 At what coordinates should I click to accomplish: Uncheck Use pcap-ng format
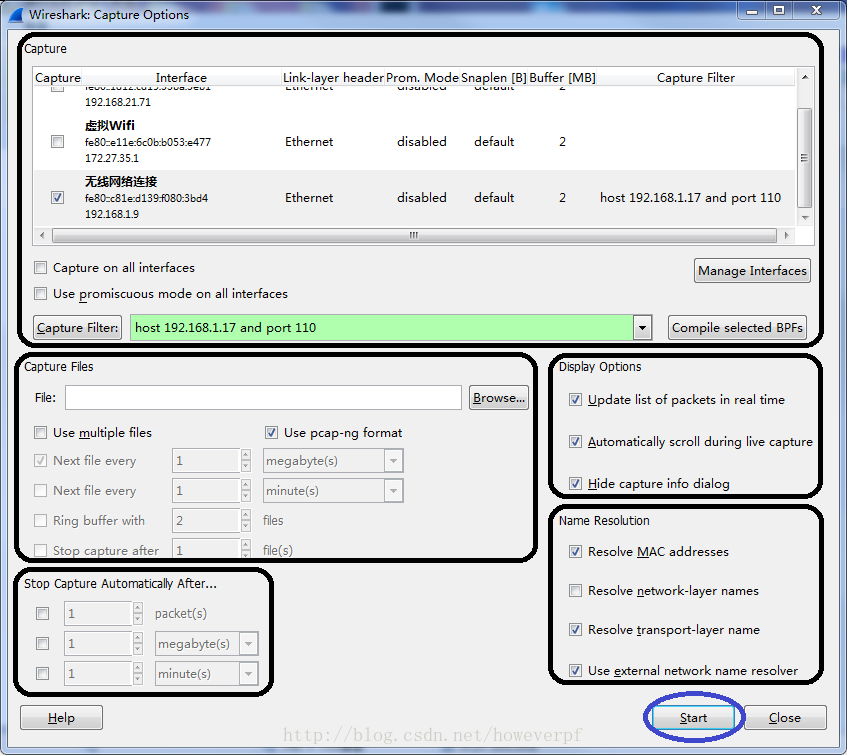(x=271, y=433)
